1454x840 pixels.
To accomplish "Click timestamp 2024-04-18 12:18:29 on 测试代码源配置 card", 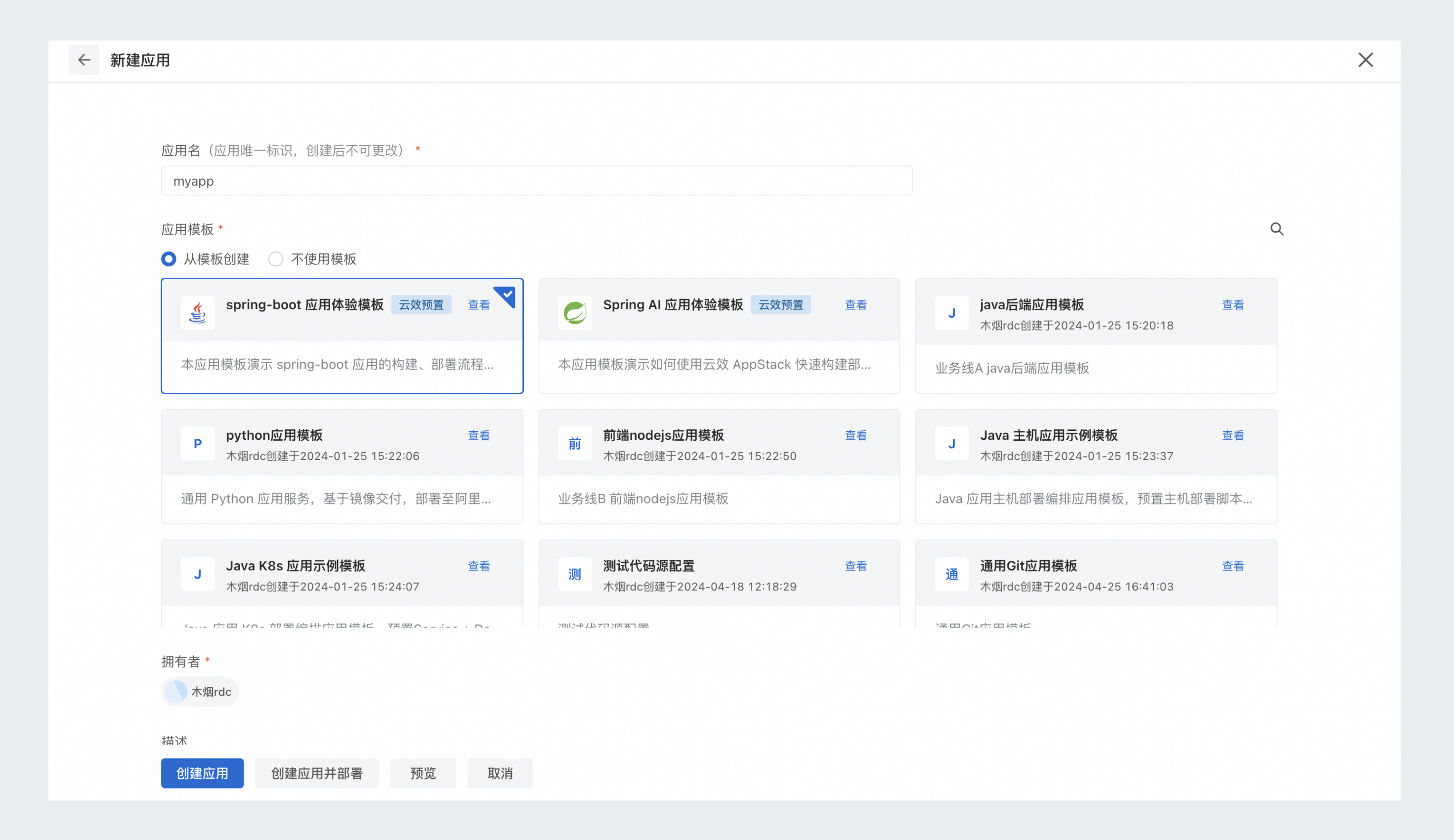I will 737,587.
